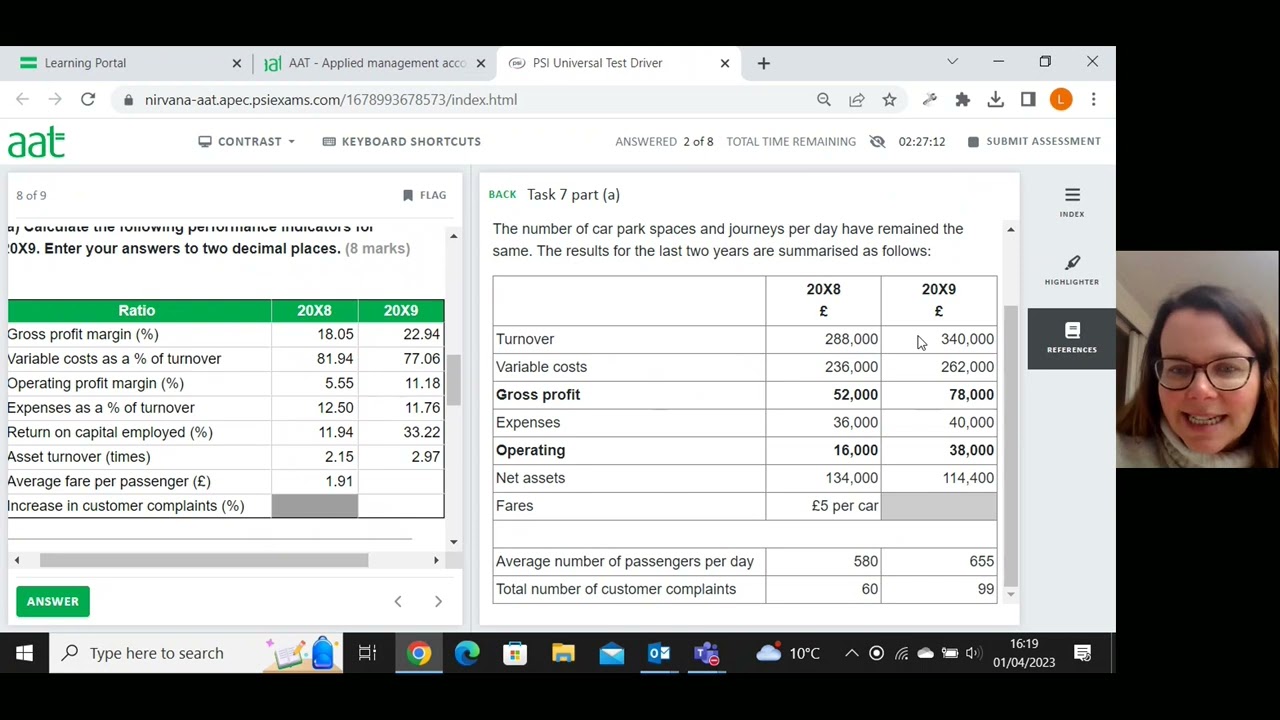Open Google Chrome from the taskbar
The width and height of the screenshot is (1280, 720).
419,653
